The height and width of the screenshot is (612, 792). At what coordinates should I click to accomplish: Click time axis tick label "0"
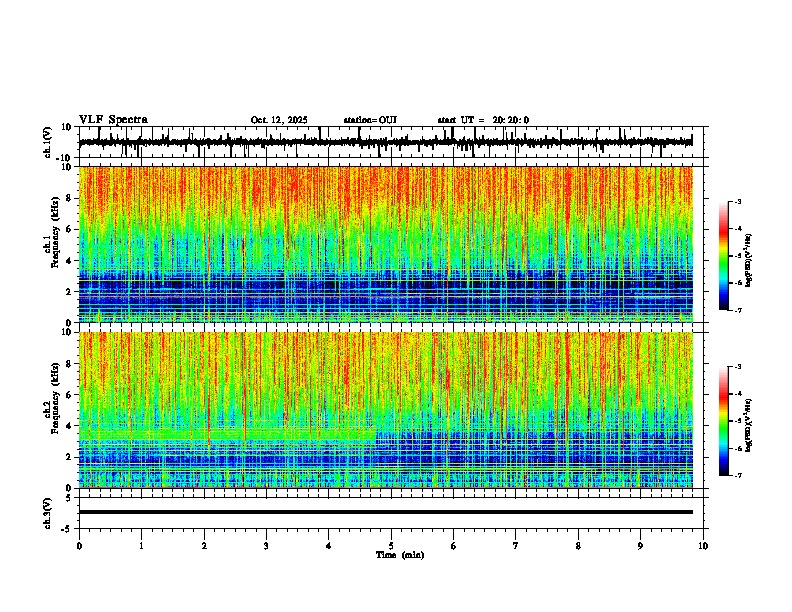tap(79, 546)
